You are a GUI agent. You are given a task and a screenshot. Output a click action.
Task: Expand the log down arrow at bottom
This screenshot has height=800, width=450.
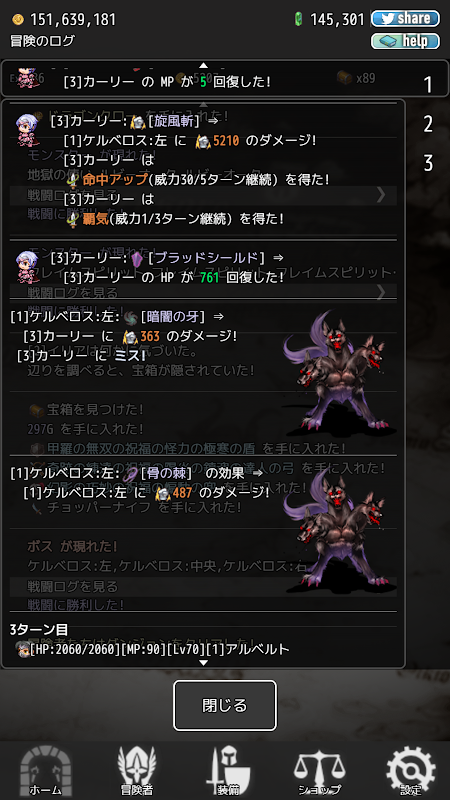click(204, 662)
